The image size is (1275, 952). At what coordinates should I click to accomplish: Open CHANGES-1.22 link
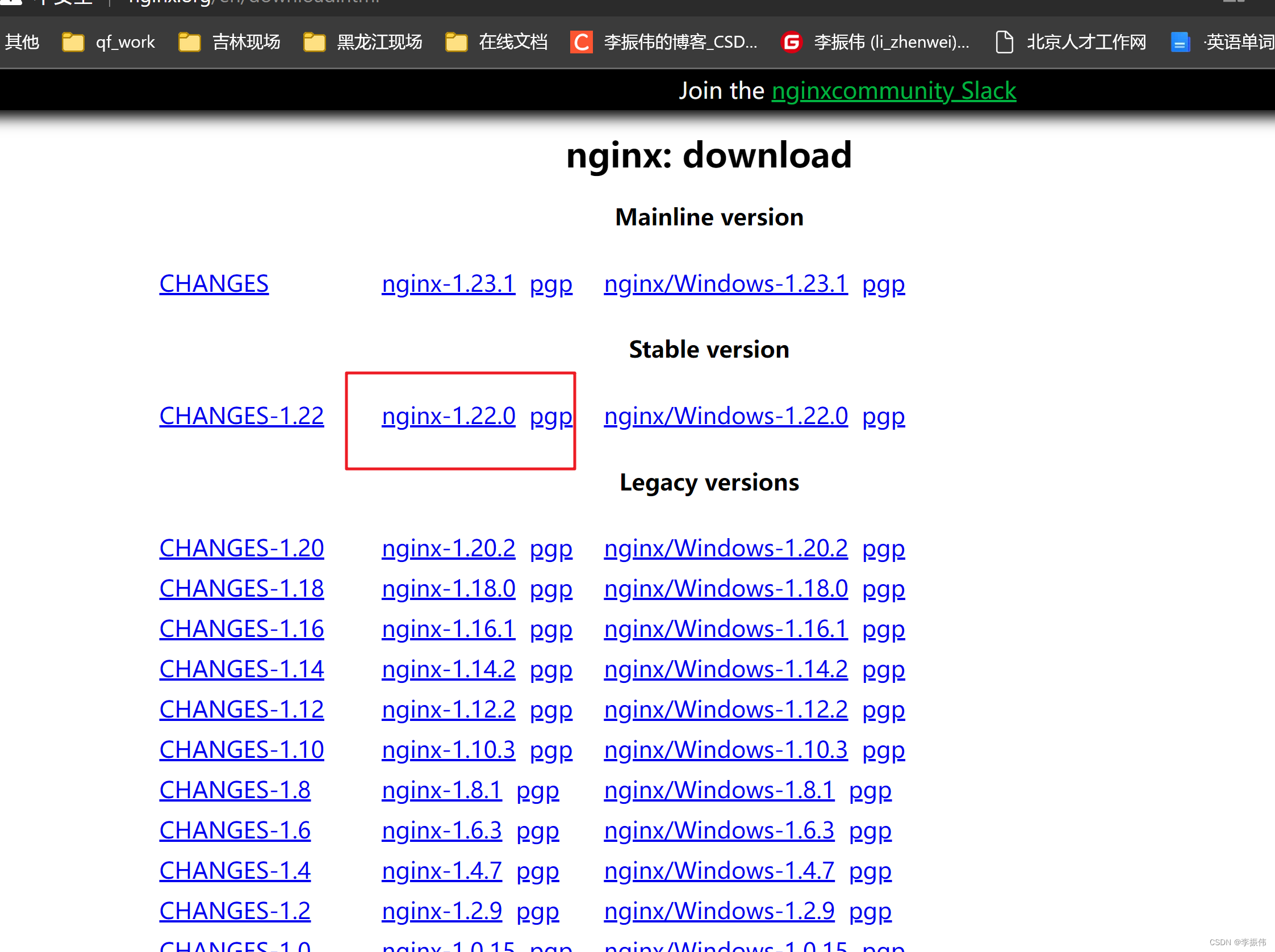(241, 416)
